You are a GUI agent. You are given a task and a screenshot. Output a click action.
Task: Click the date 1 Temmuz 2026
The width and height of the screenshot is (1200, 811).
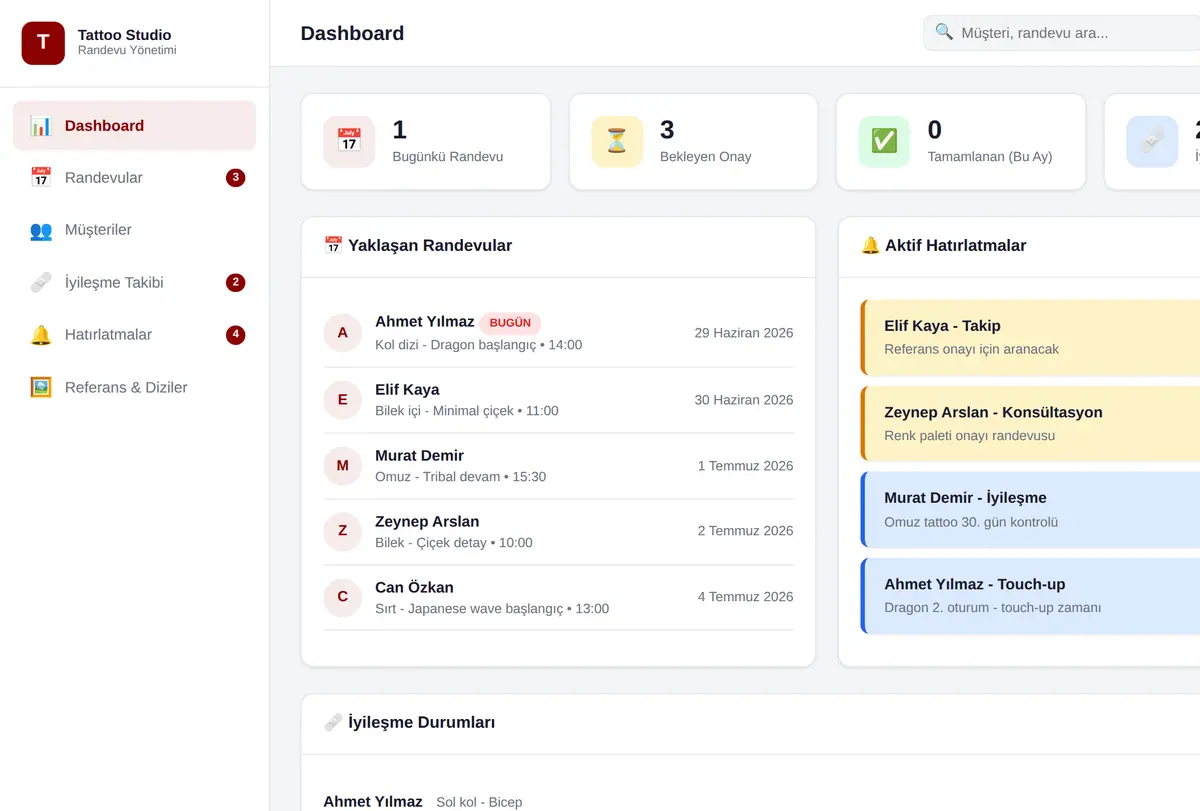(746, 466)
